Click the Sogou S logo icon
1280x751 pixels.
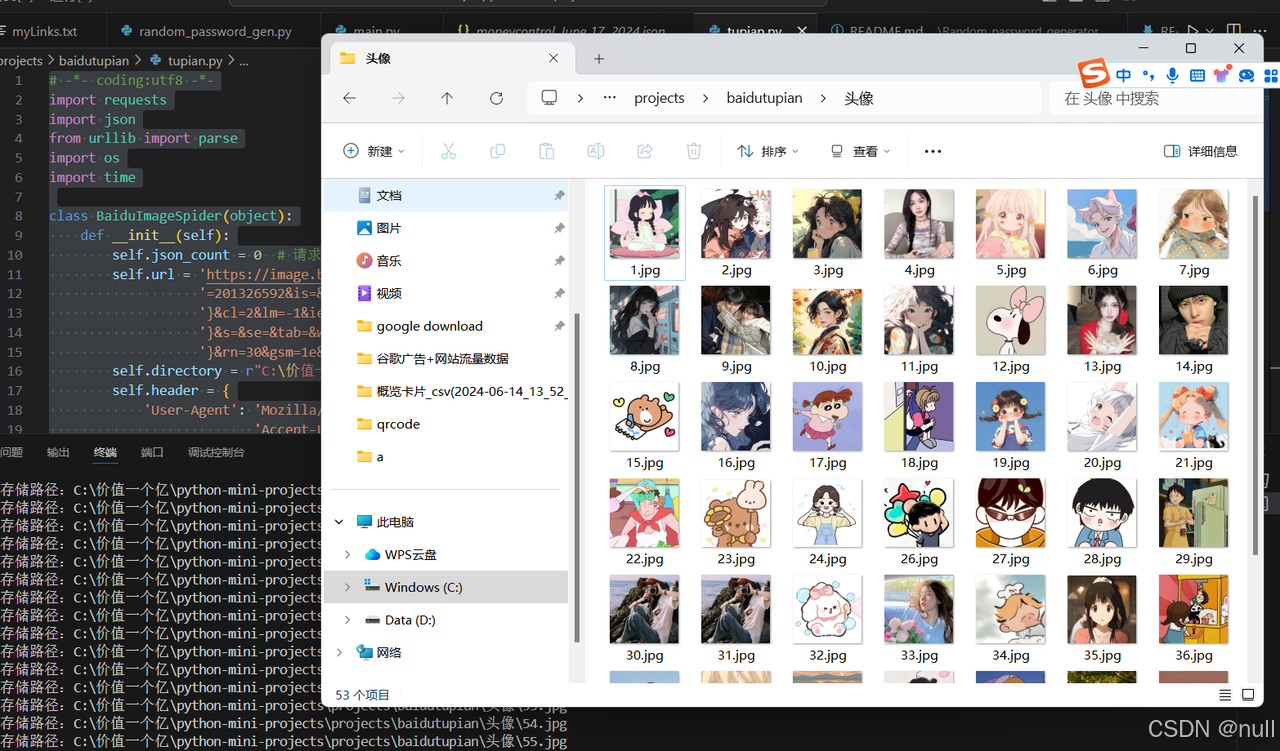[x=1094, y=73]
